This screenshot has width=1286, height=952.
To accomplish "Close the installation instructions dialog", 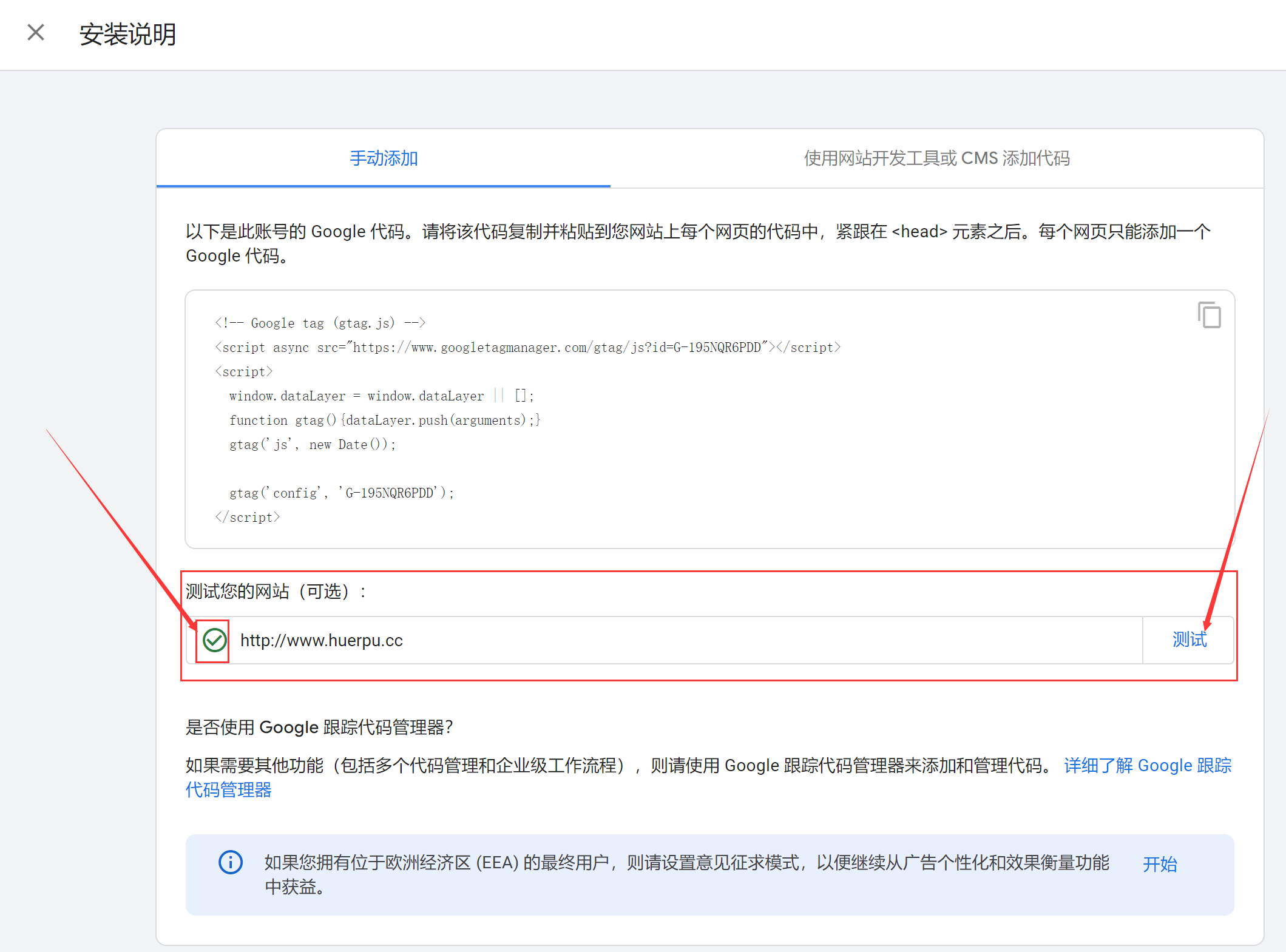I will pyautogui.click(x=36, y=33).
